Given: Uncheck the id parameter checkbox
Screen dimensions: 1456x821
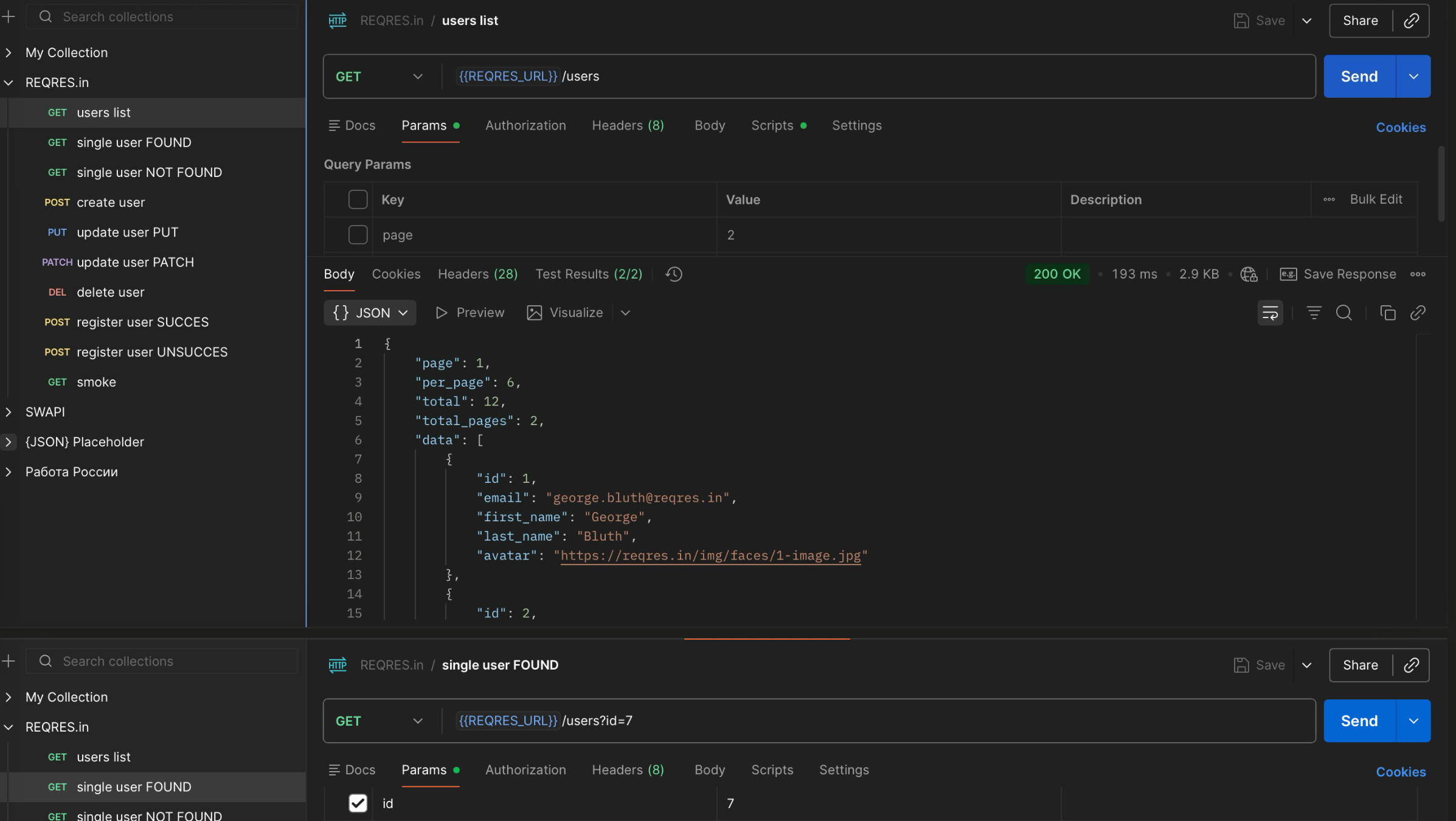Looking at the screenshot, I should tap(358, 803).
